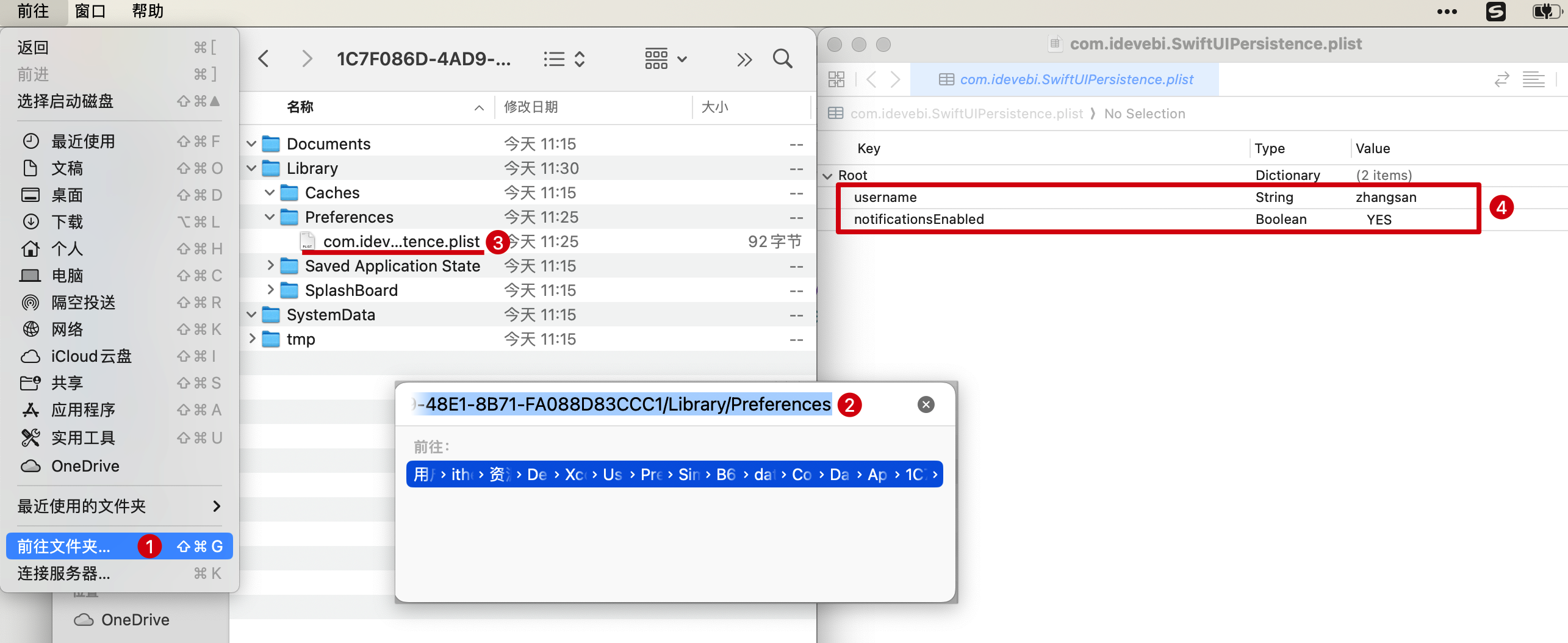Clear the Go to Folder path field
The width and height of the screenshot is (1568, 643).
[x=926, y=404]
